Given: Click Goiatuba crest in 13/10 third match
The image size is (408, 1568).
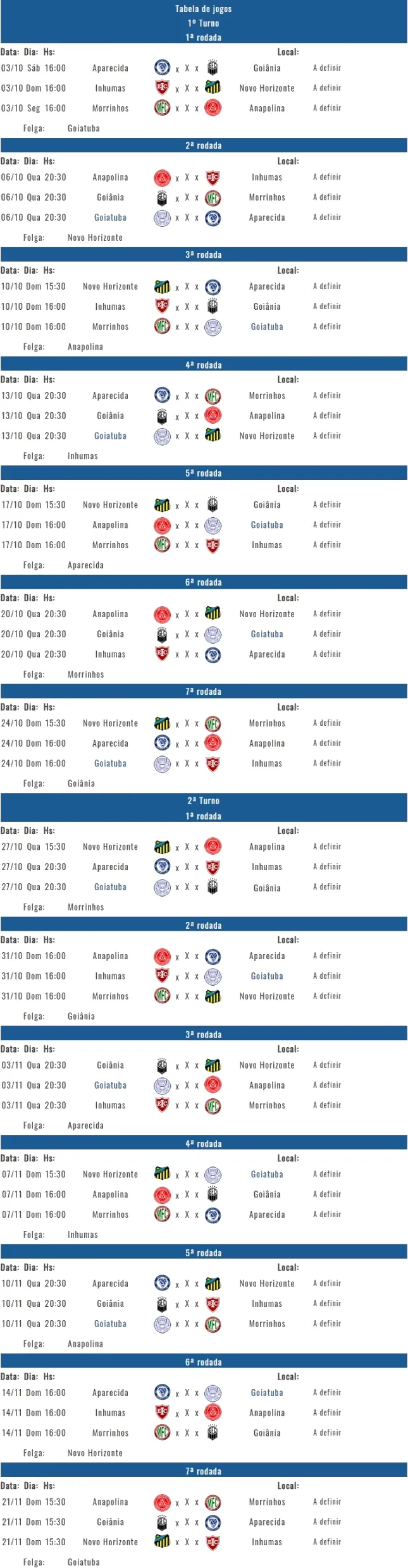Looking at the screenshot, I should (x=162, y=436).
